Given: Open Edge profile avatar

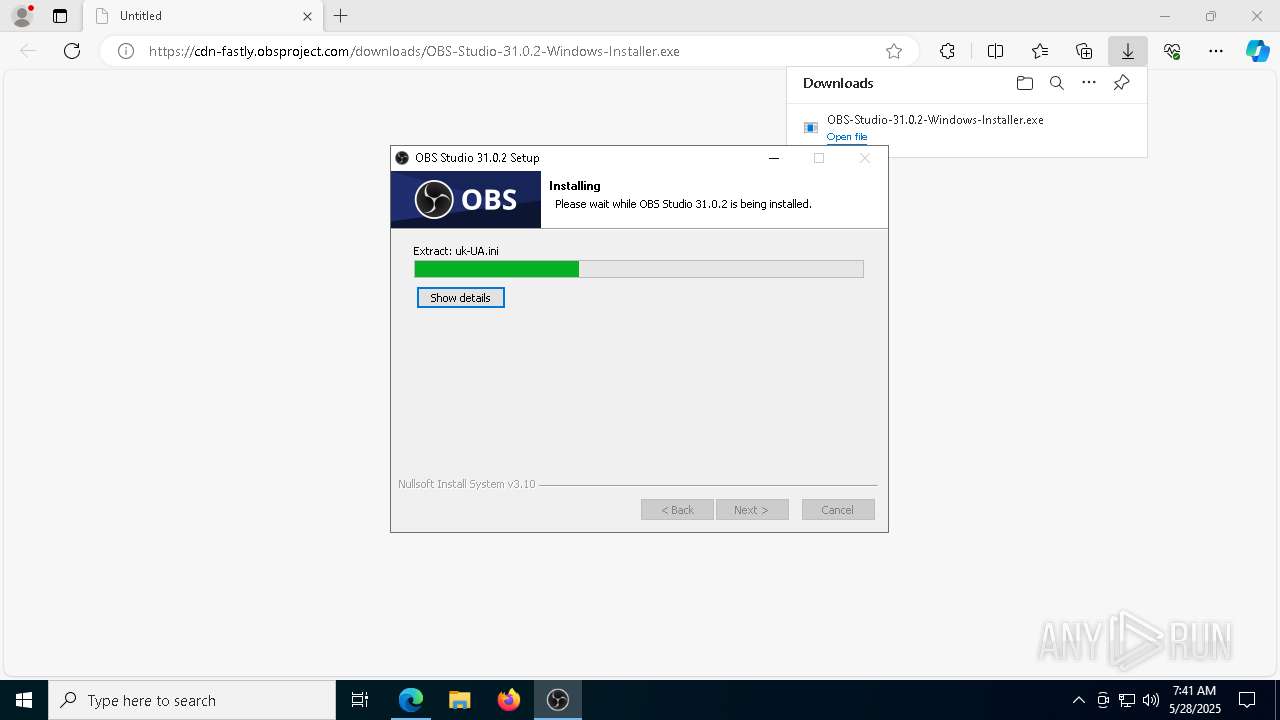Looking at the screenshot, I should (22, 16).
